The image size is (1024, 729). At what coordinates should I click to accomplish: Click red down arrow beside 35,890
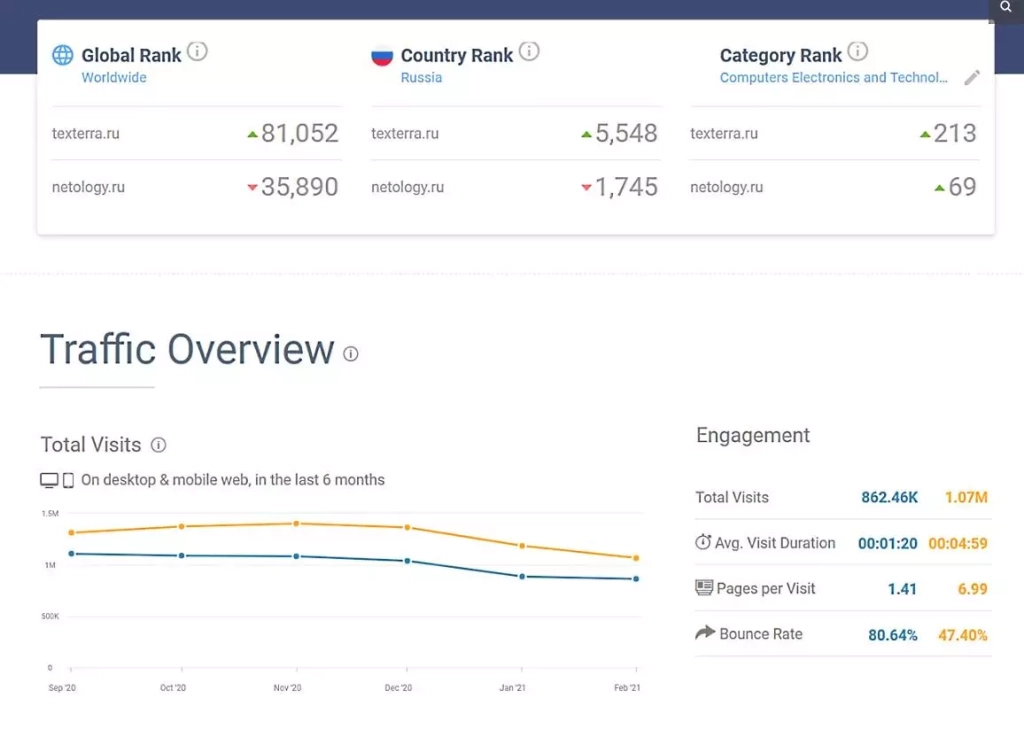coord(252,187)
